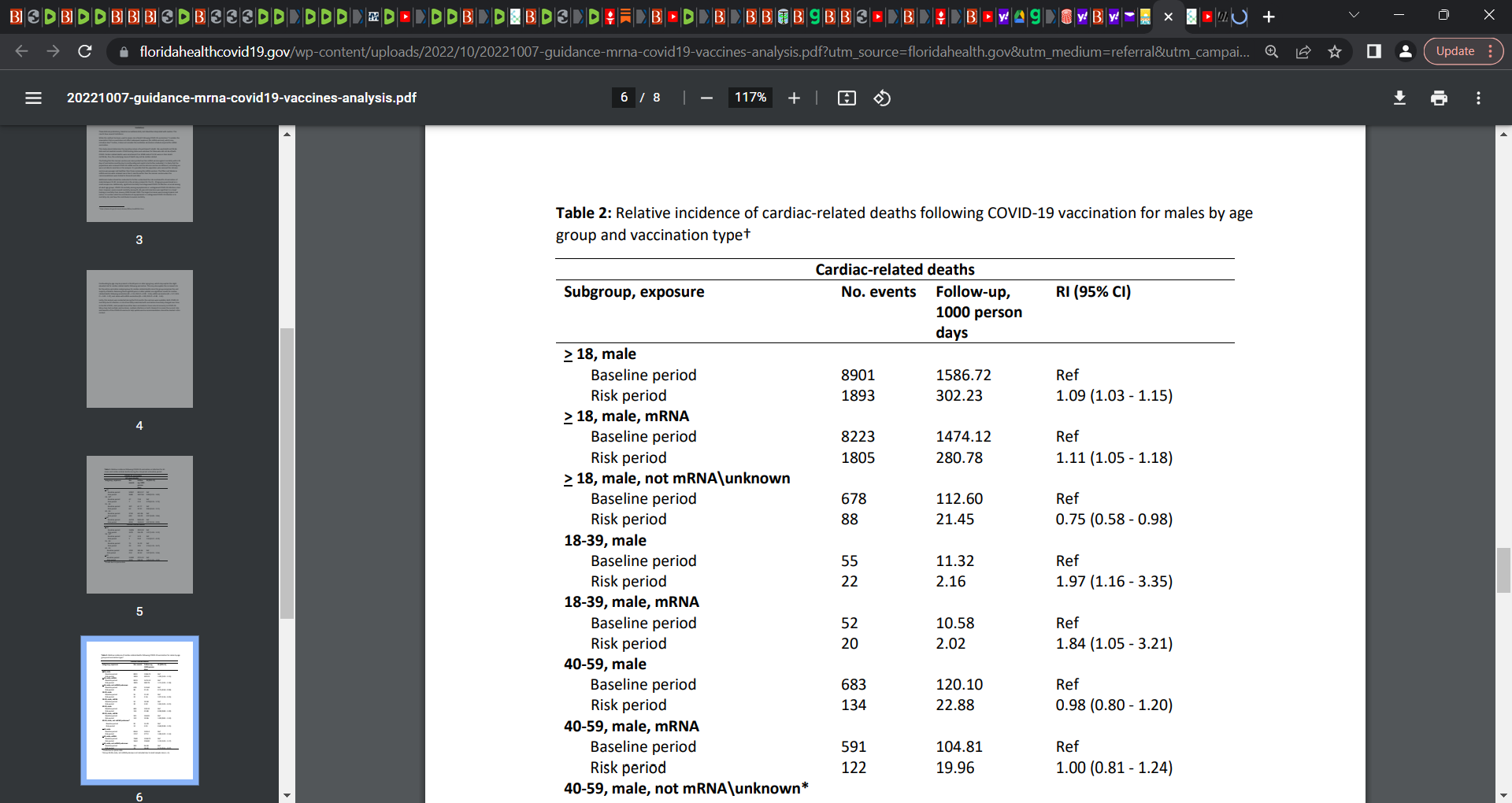Image resolution: width=1512 pixels, height=803 pixels.
Task: Open the PDF viewer more actions menu
Action: click(x=1478, y=98)
